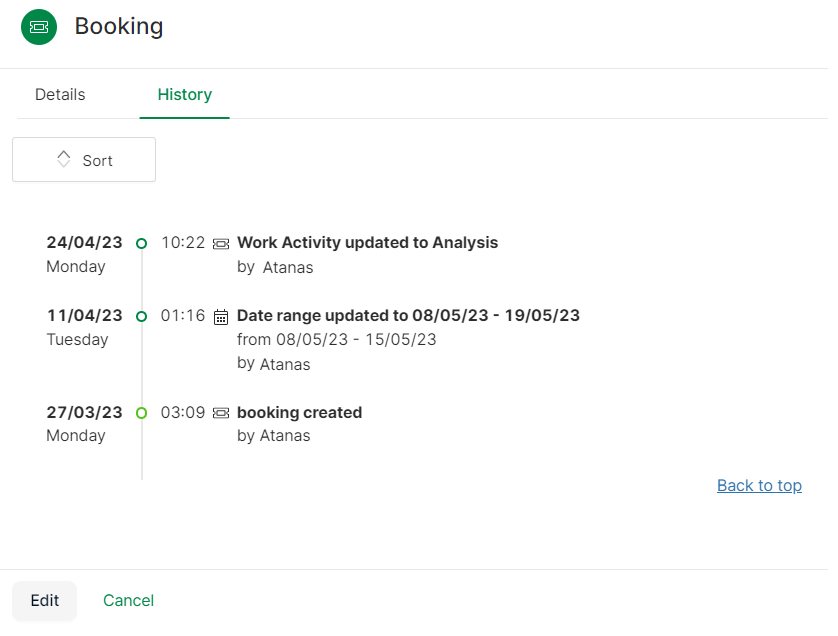Click the timeline marker for the 11/04/23 entry

point(141,316)
